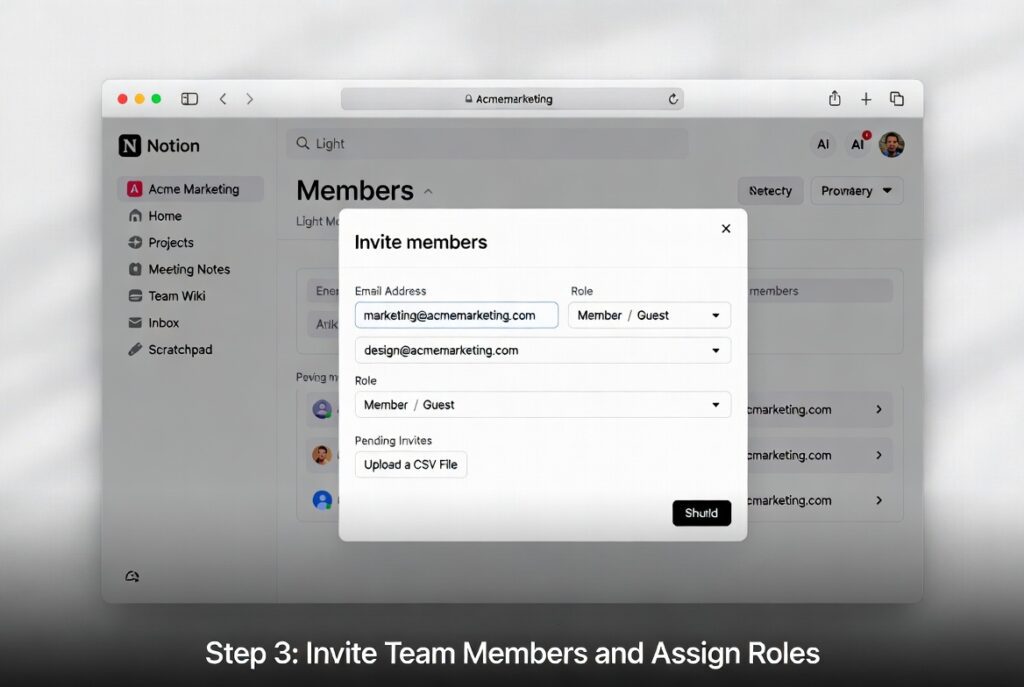Screen dimensions: 1024x687
Task: Close the Invite members dialog
Action: 726,228
